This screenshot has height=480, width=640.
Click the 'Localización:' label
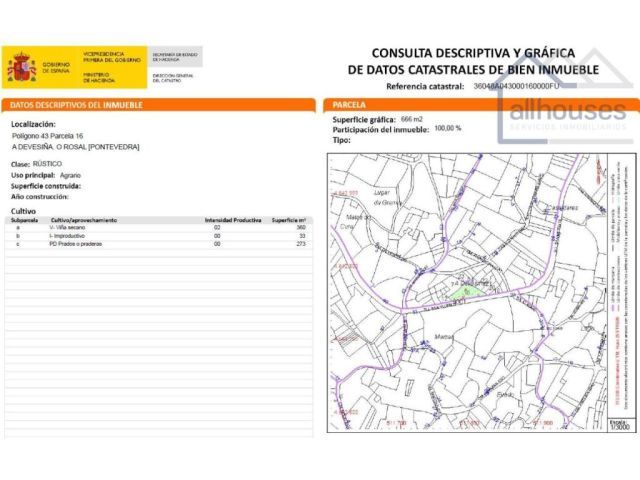[33, 124]
